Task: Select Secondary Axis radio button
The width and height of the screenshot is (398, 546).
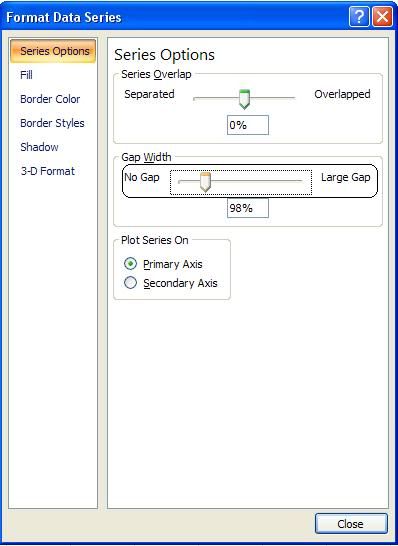Action: click(130, 283)
